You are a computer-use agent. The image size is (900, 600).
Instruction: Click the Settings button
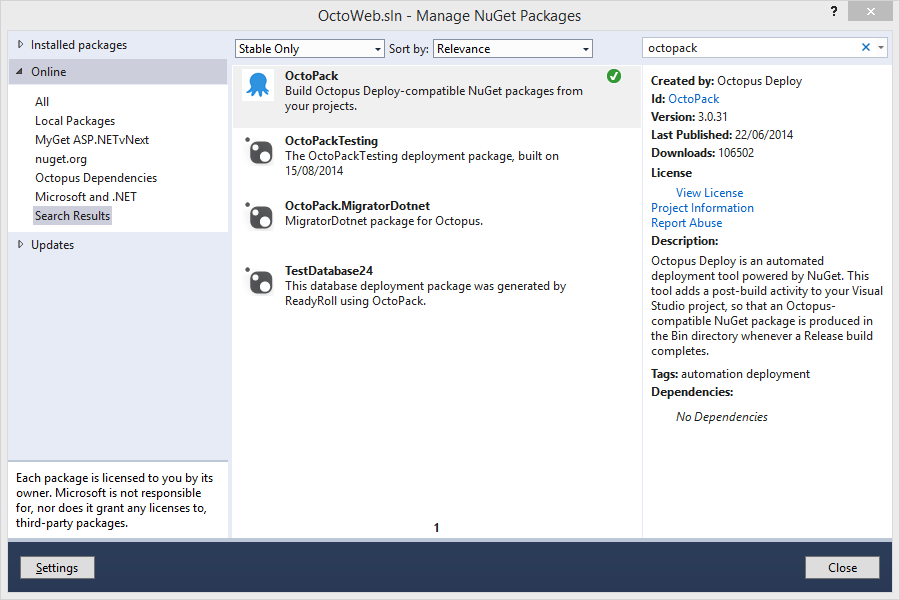[57, 568]
